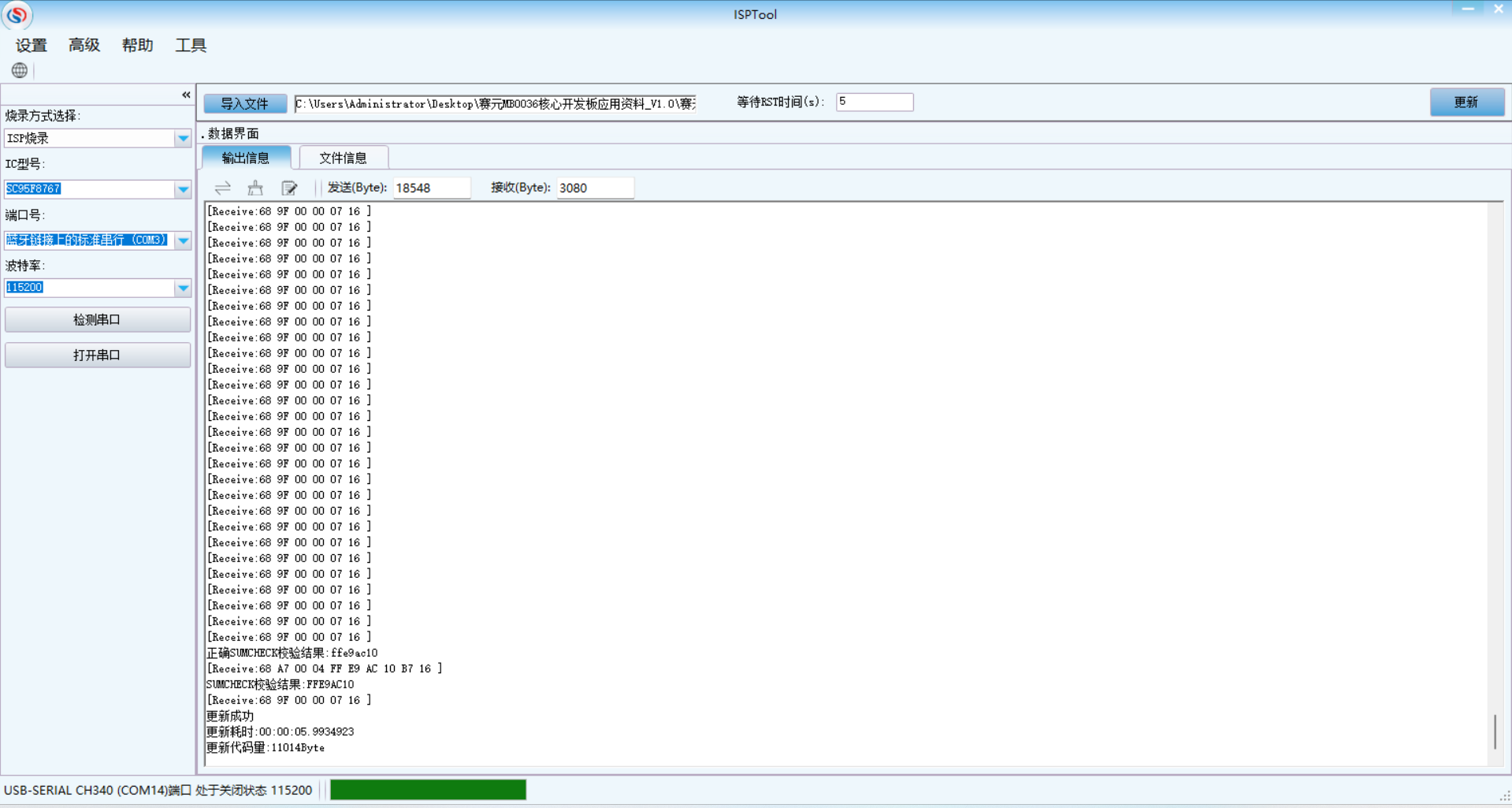
Task: Click the globe language icon
Action: click(20, 70)
